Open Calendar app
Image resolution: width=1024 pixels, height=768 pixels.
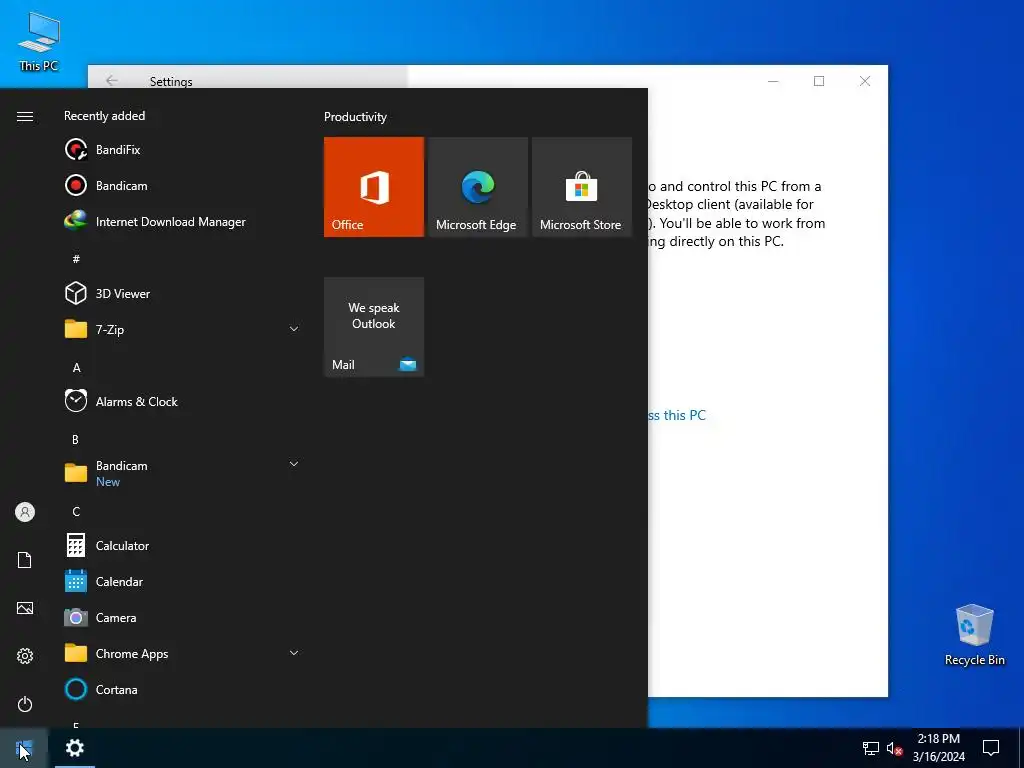click(x=183, y=581)
